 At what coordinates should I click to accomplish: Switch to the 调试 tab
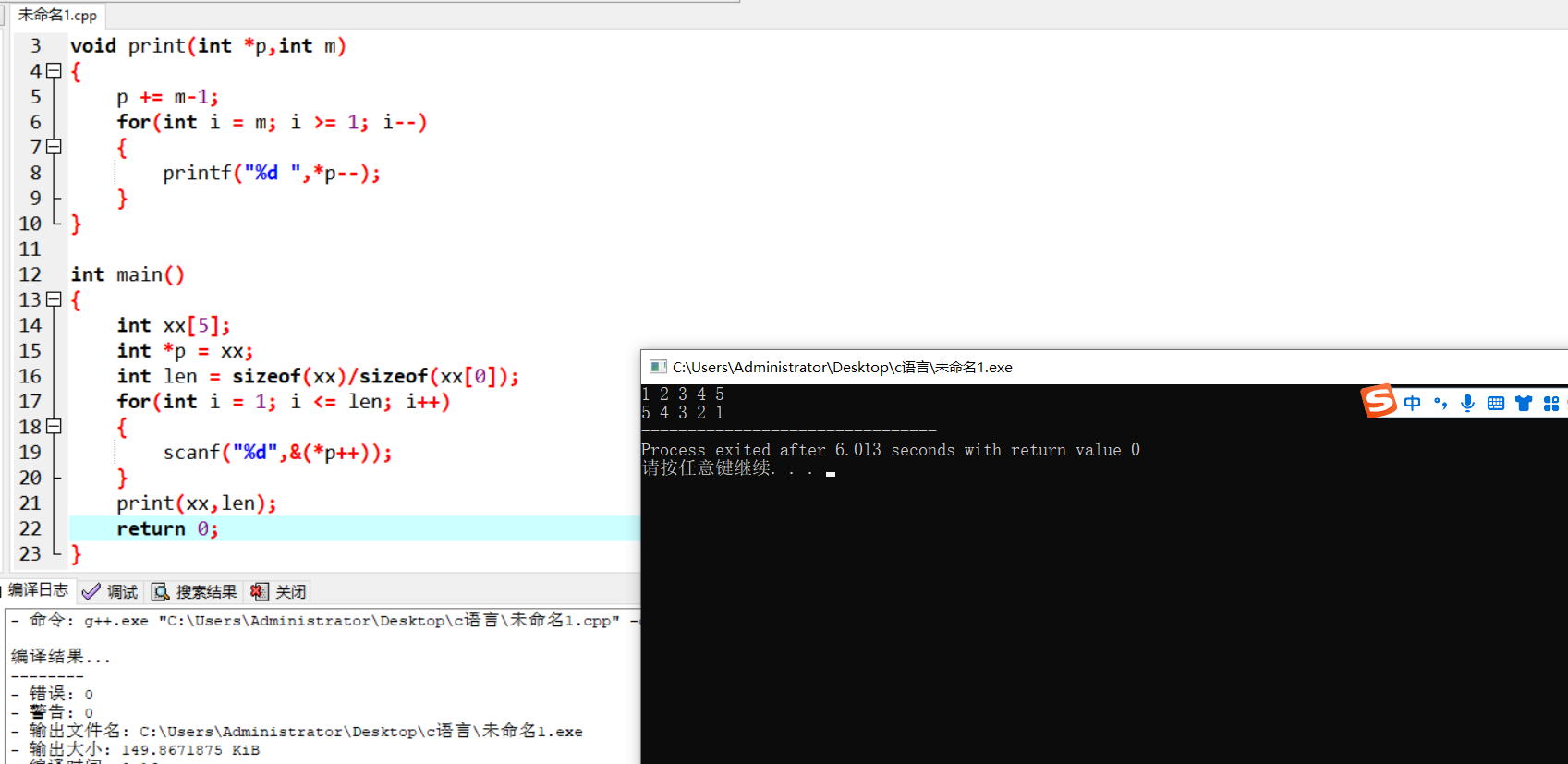(111, 591)
